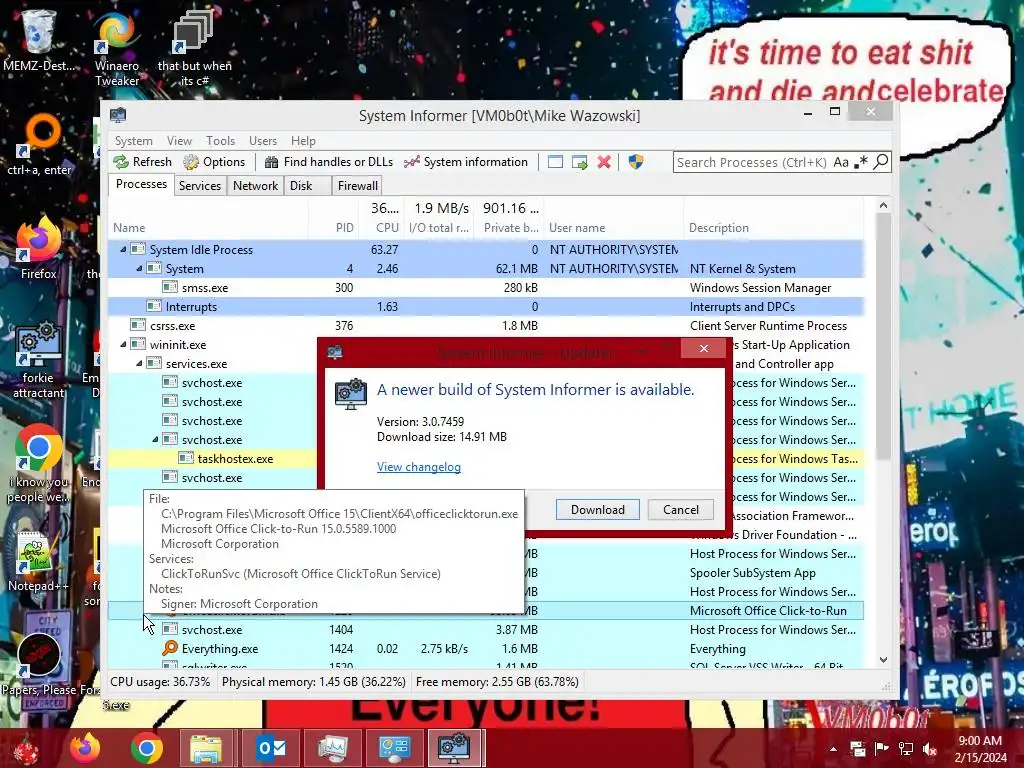1024x768 pixels.
Task: Open the View menu
Action: click(179, 140)
